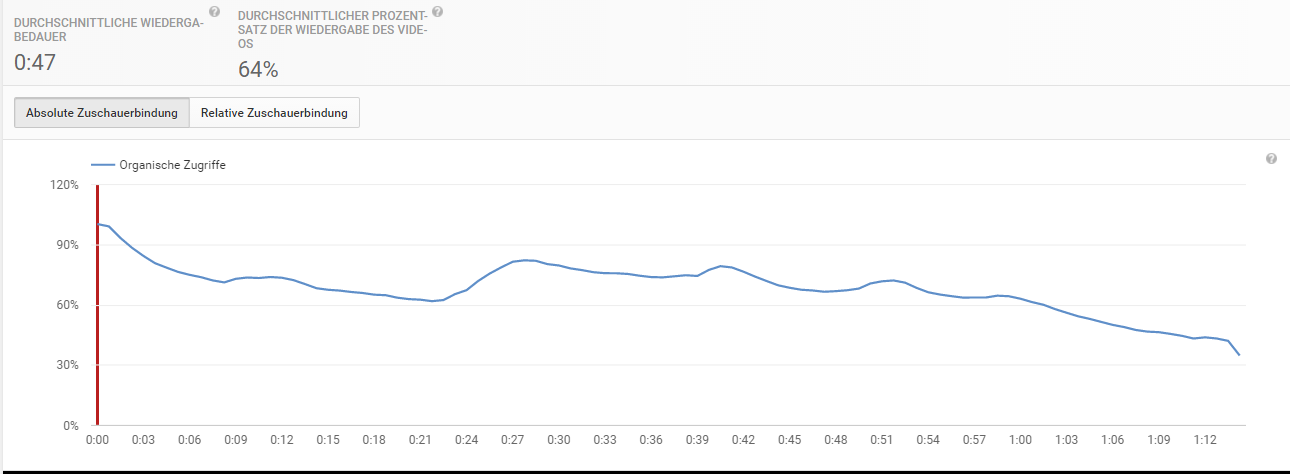Click the 0:39 time axis label

697,440
